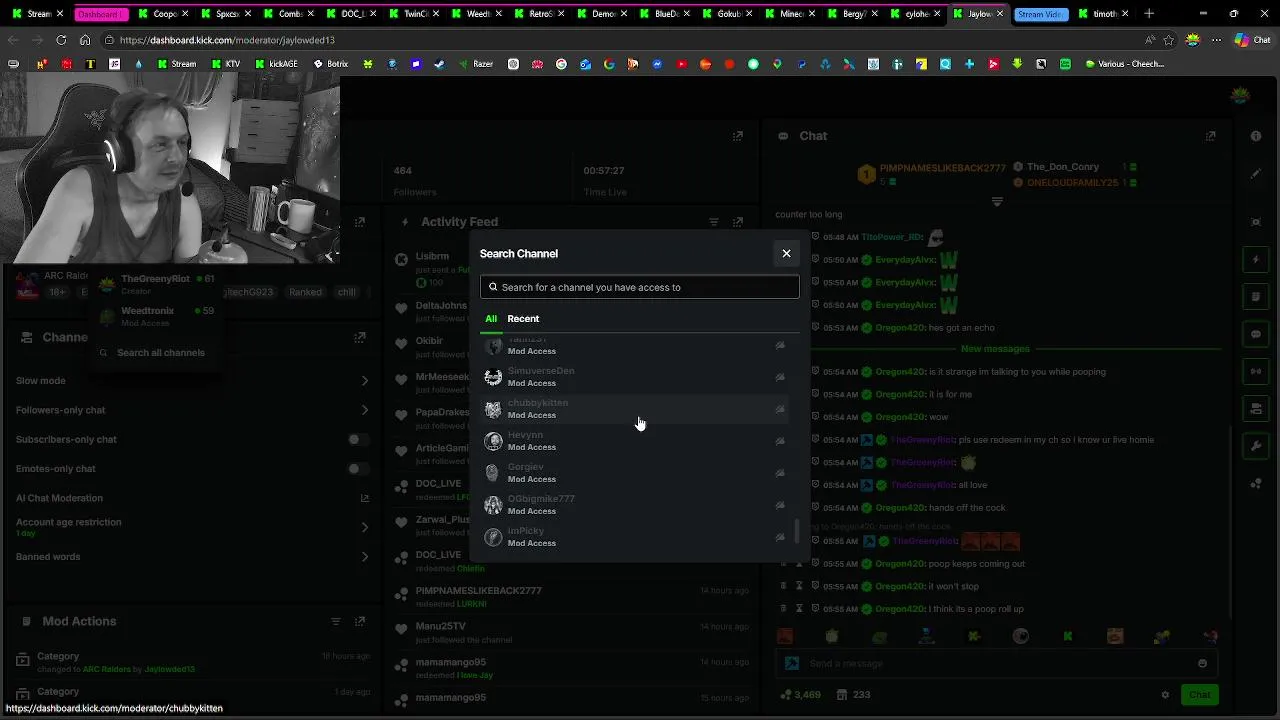Screen dimensions: 1280x720
Task: Reload the page with the browser refresh button
Action: coord(61,40)
